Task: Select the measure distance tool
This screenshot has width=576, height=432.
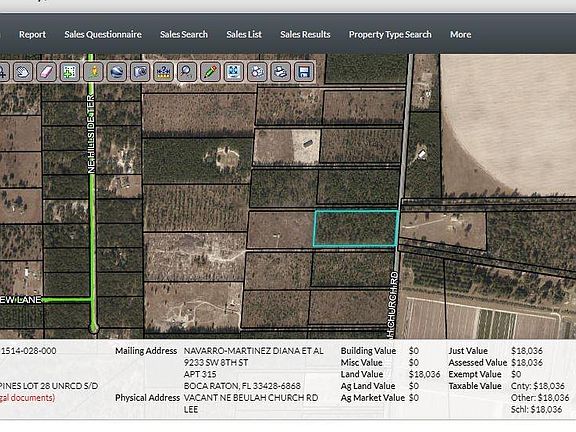Action: coord(163,71)
